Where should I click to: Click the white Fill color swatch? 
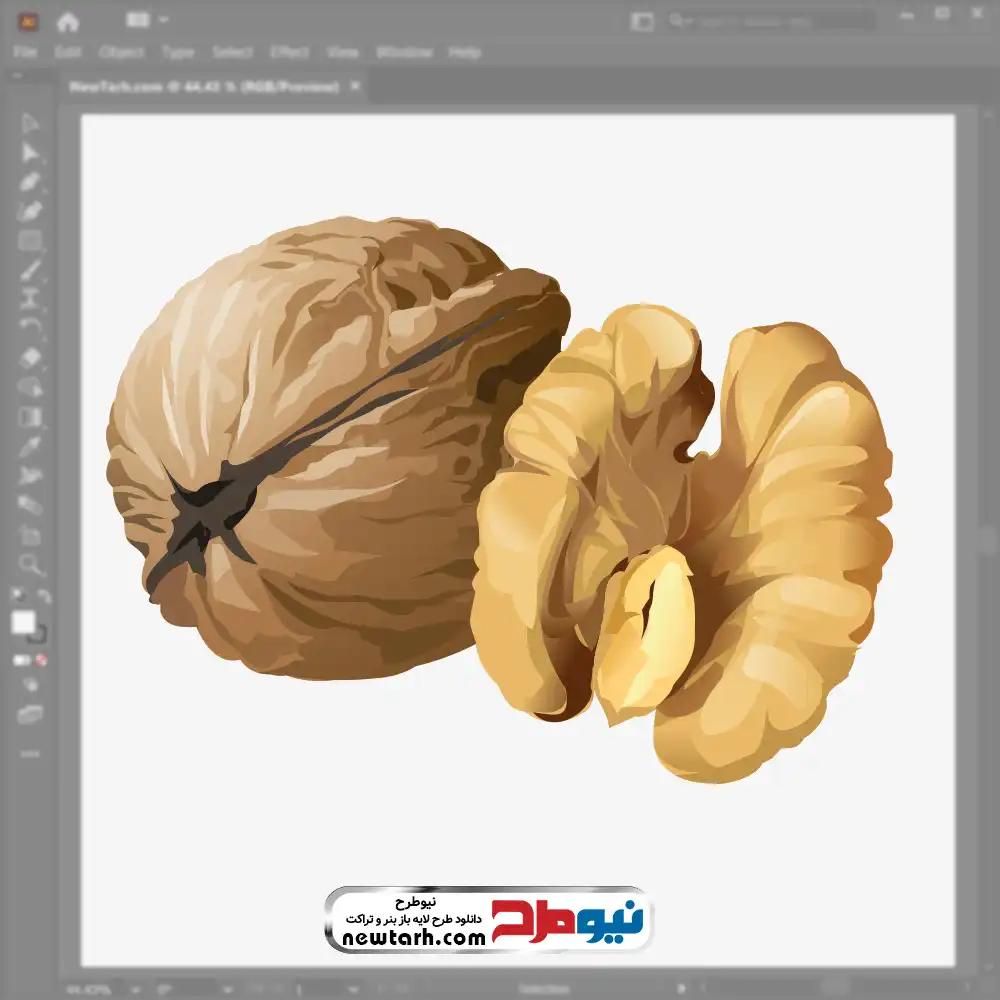[x=23, y=623]
